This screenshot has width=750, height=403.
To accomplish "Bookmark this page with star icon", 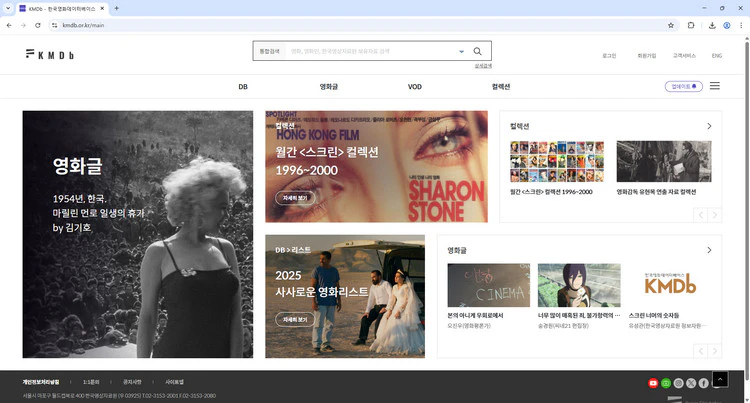I will (670, 25).
